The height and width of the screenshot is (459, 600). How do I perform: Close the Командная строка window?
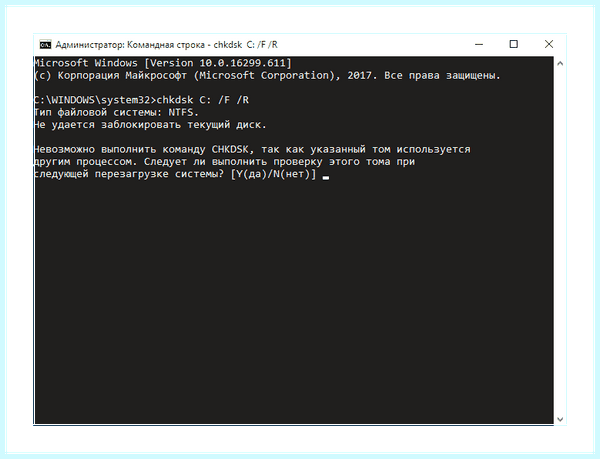coord(549,44)
